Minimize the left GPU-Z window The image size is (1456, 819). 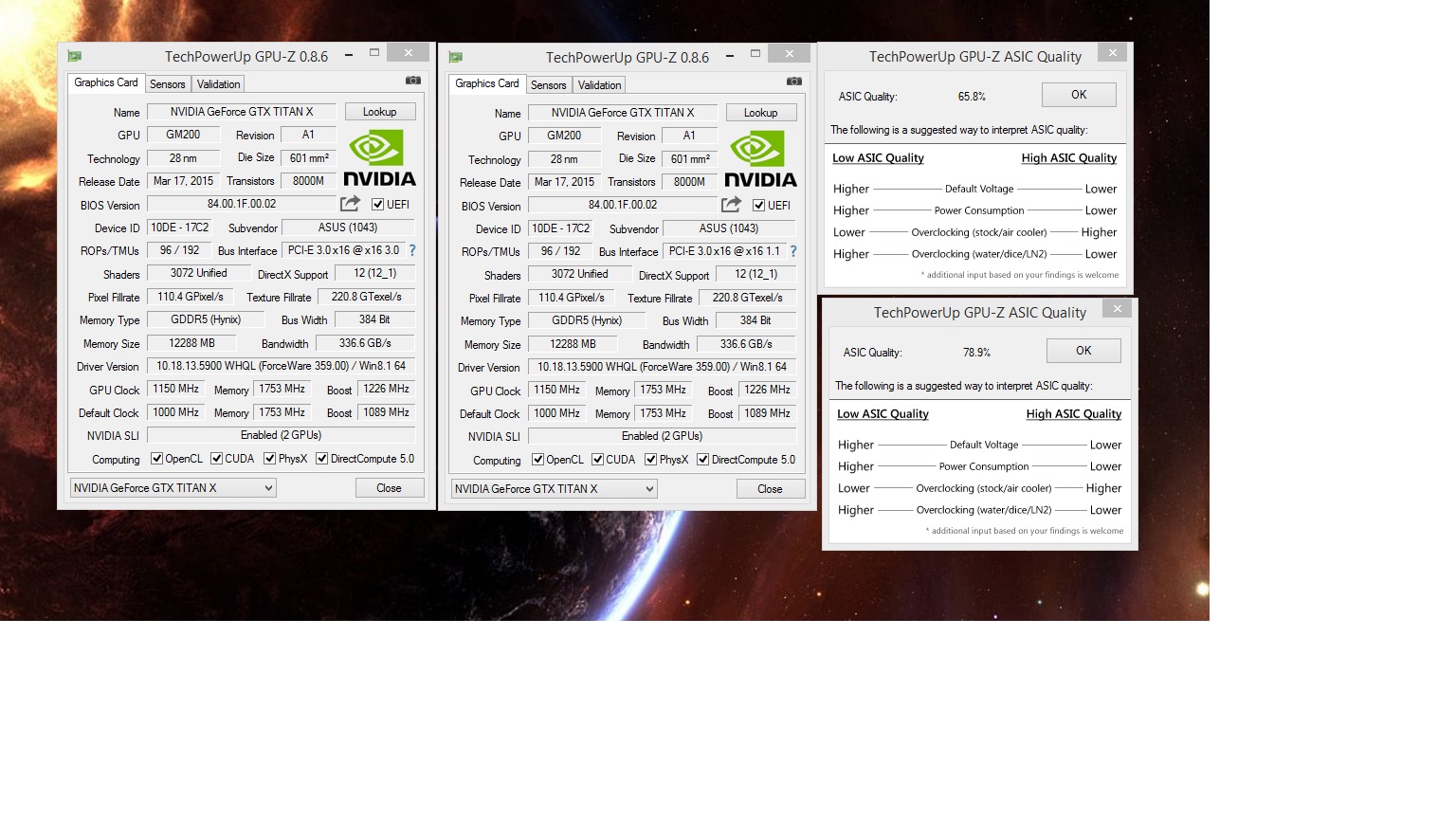349,55
